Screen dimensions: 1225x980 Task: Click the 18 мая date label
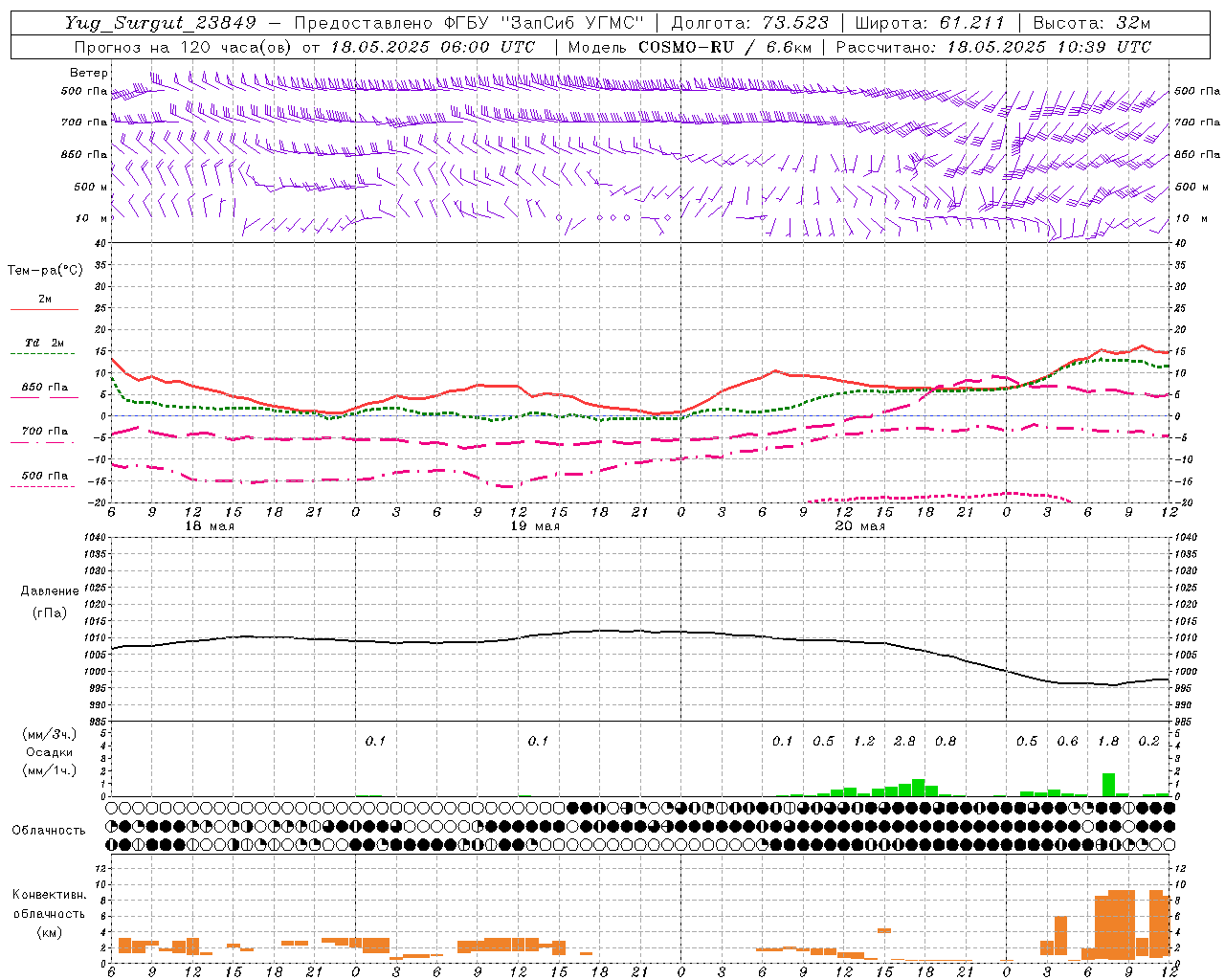(210, 526)
